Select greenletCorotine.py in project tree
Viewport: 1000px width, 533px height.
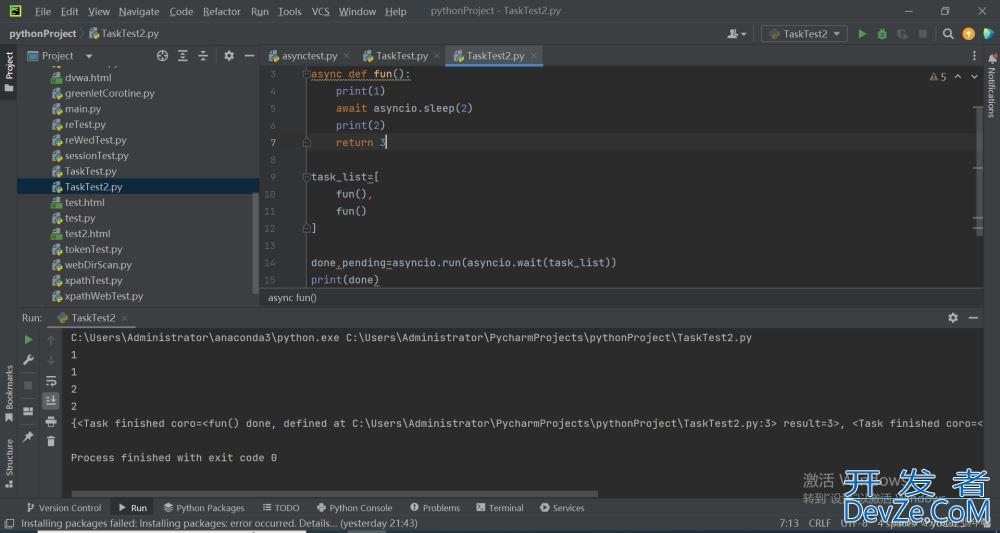pos(110,93)
